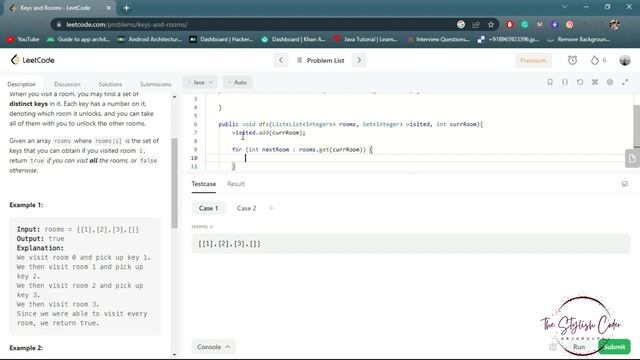Switch to the Description tab
The width and height of the screenshot is (640, 360).
(x=22, y=84)
